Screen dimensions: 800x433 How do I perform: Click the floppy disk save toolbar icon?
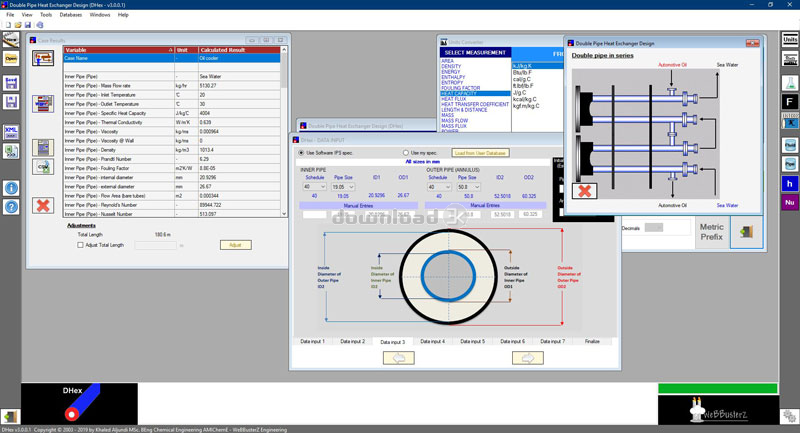coord(28,25)
